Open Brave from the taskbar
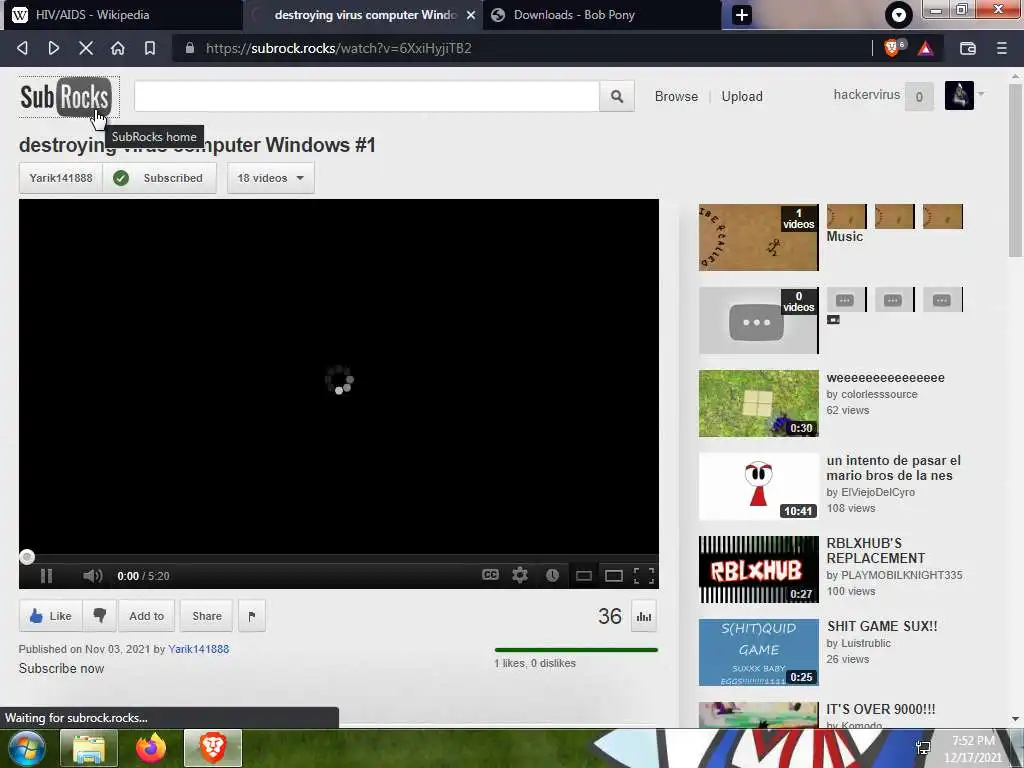Image resolution: width=1024 pixels, height=768 pixels. 213,748
